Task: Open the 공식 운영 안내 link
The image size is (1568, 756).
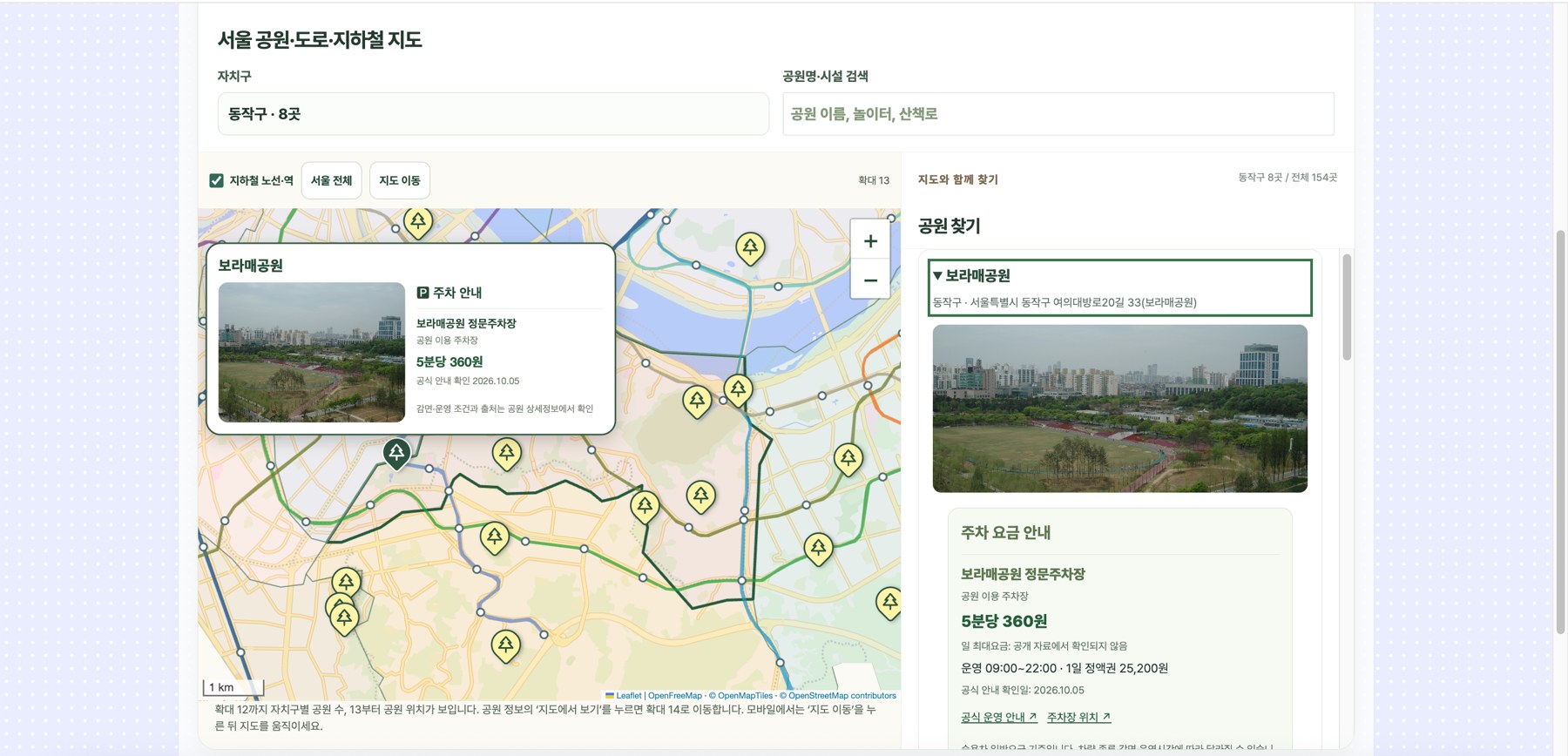Action: point(999,717)
